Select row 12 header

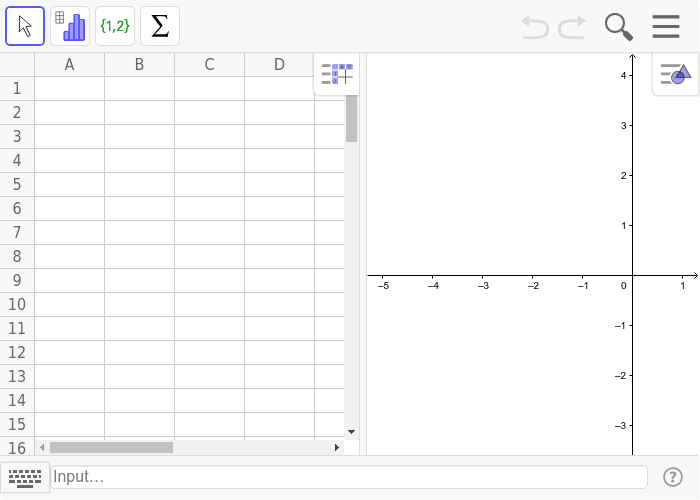17,353
